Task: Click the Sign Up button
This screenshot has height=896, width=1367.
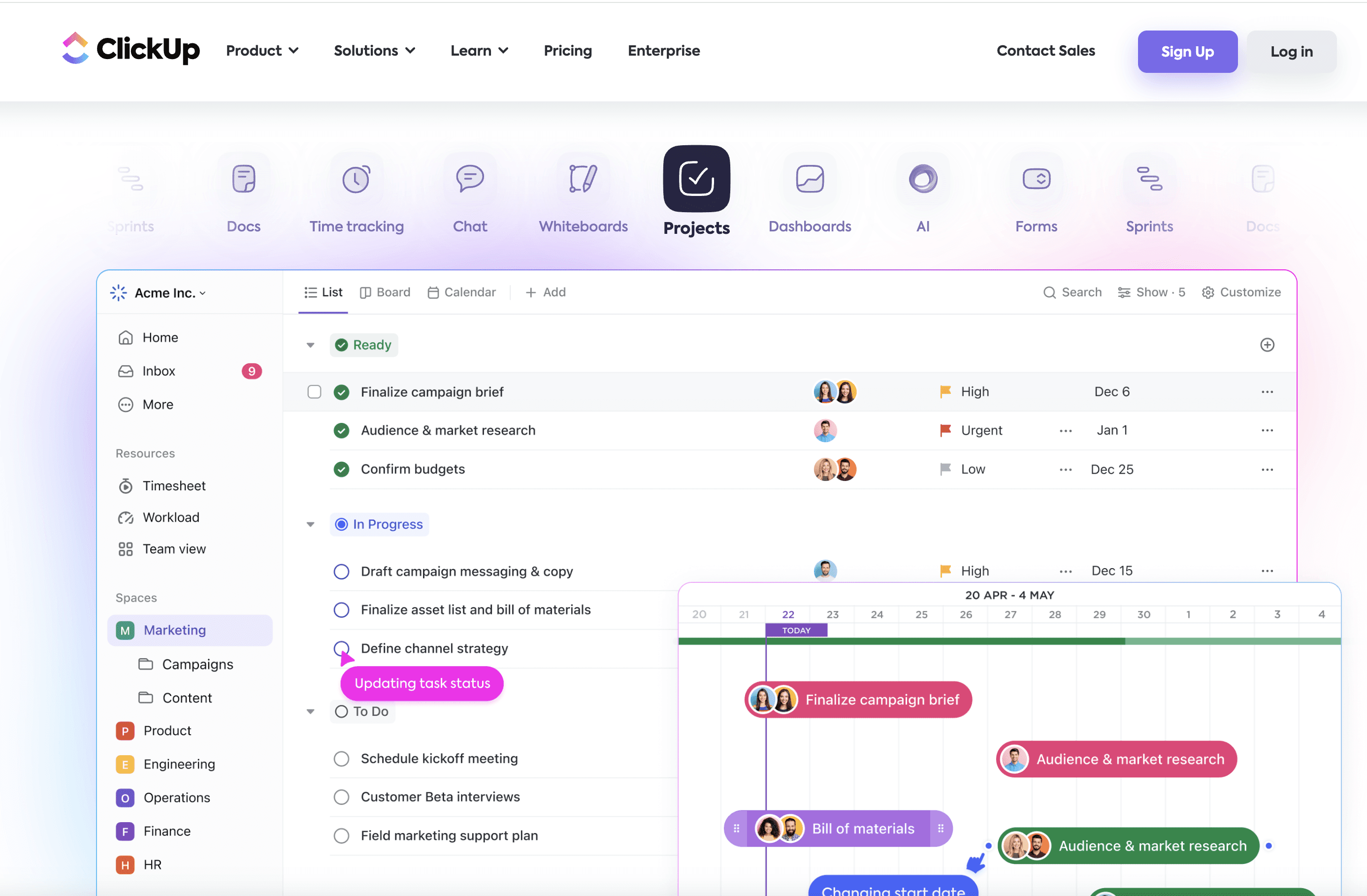Action: [x=1187, y=52]
